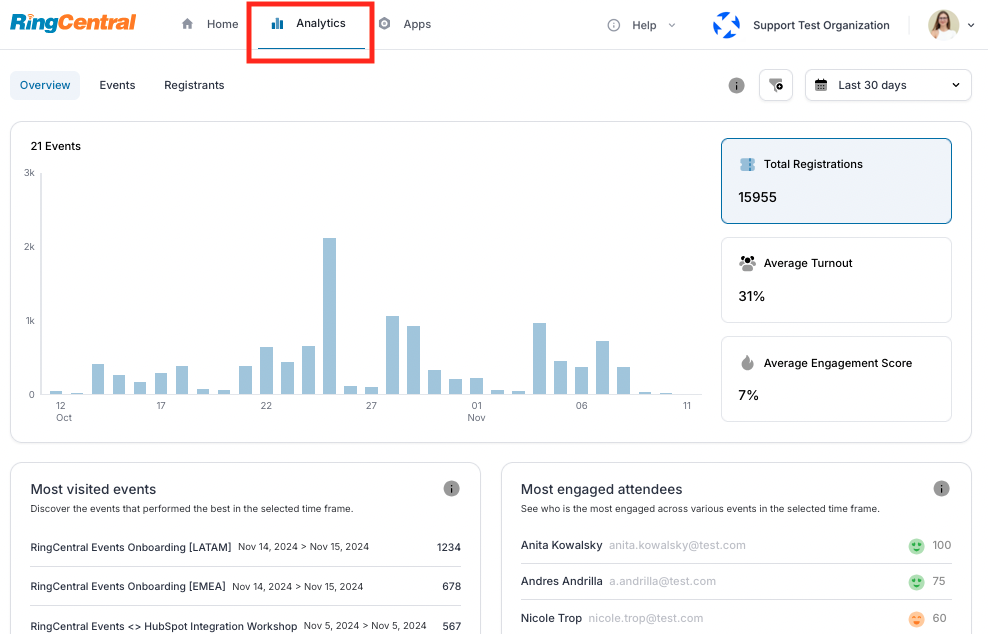988x634 pixels.
Task: Open Anita Kowalsky attendee row
Action: [x=736, y=545]
